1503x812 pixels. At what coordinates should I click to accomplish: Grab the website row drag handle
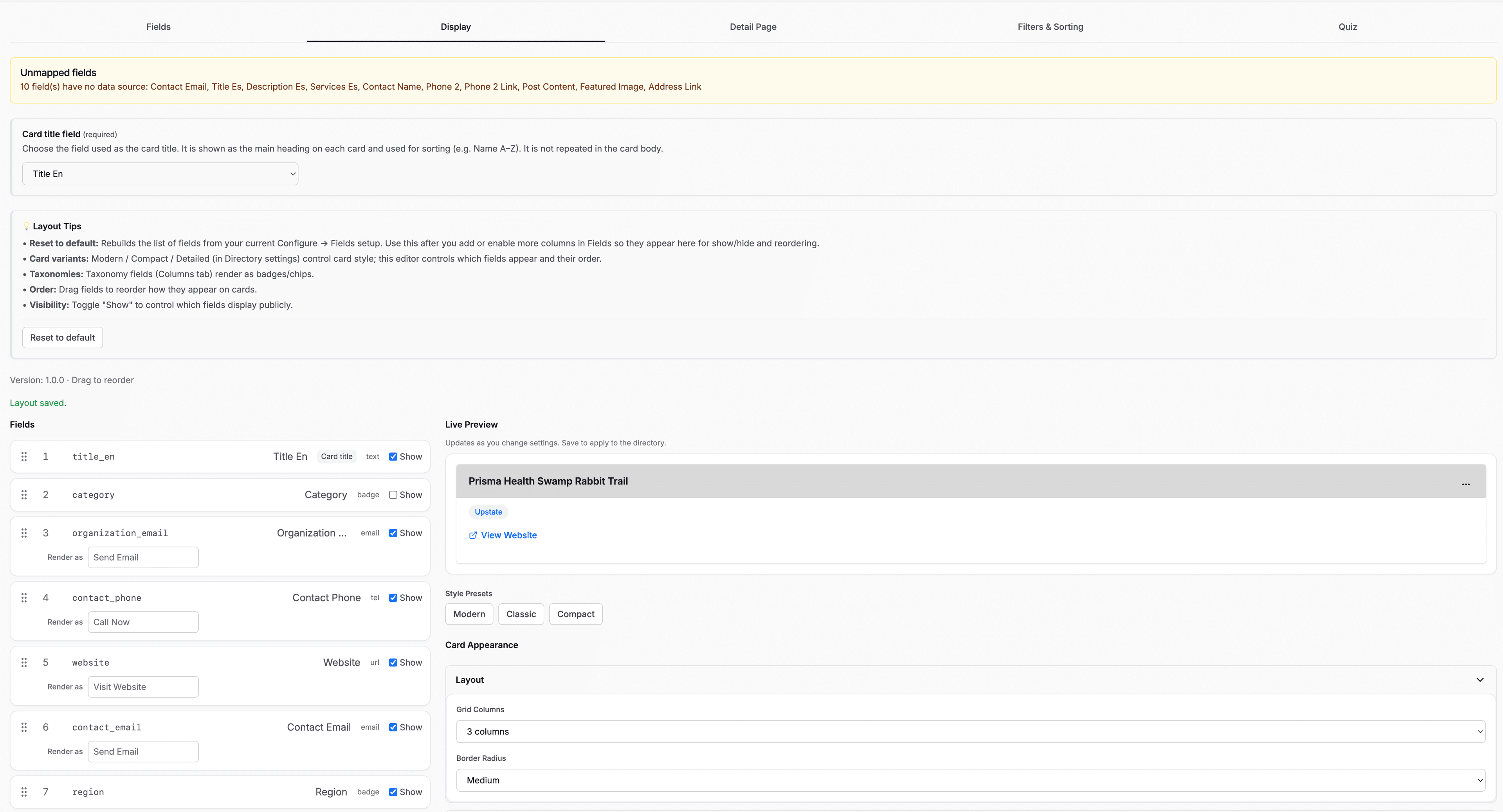point(24,663)
